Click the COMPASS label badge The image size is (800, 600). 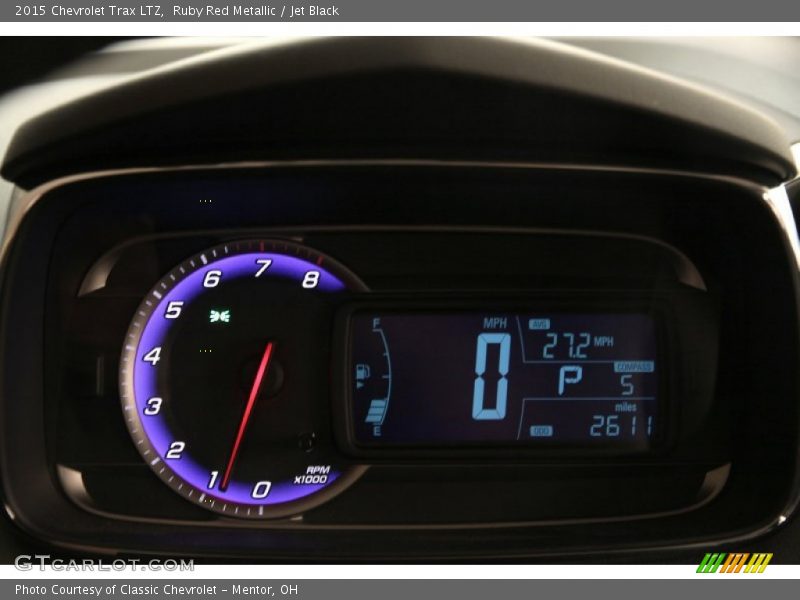tap(633, 367)
